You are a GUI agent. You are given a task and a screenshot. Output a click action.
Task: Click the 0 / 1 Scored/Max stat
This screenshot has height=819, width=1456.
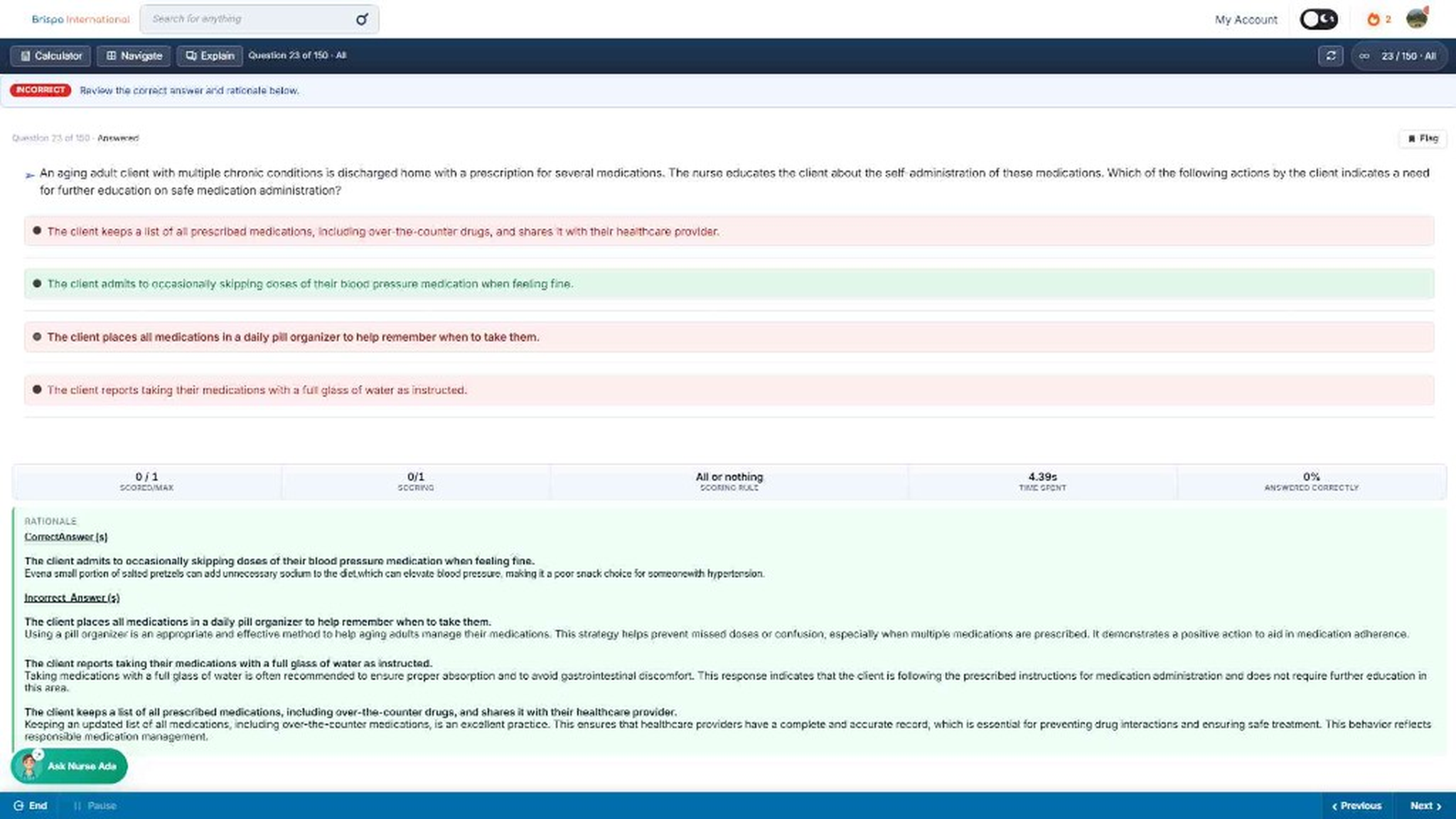[146, 481]
